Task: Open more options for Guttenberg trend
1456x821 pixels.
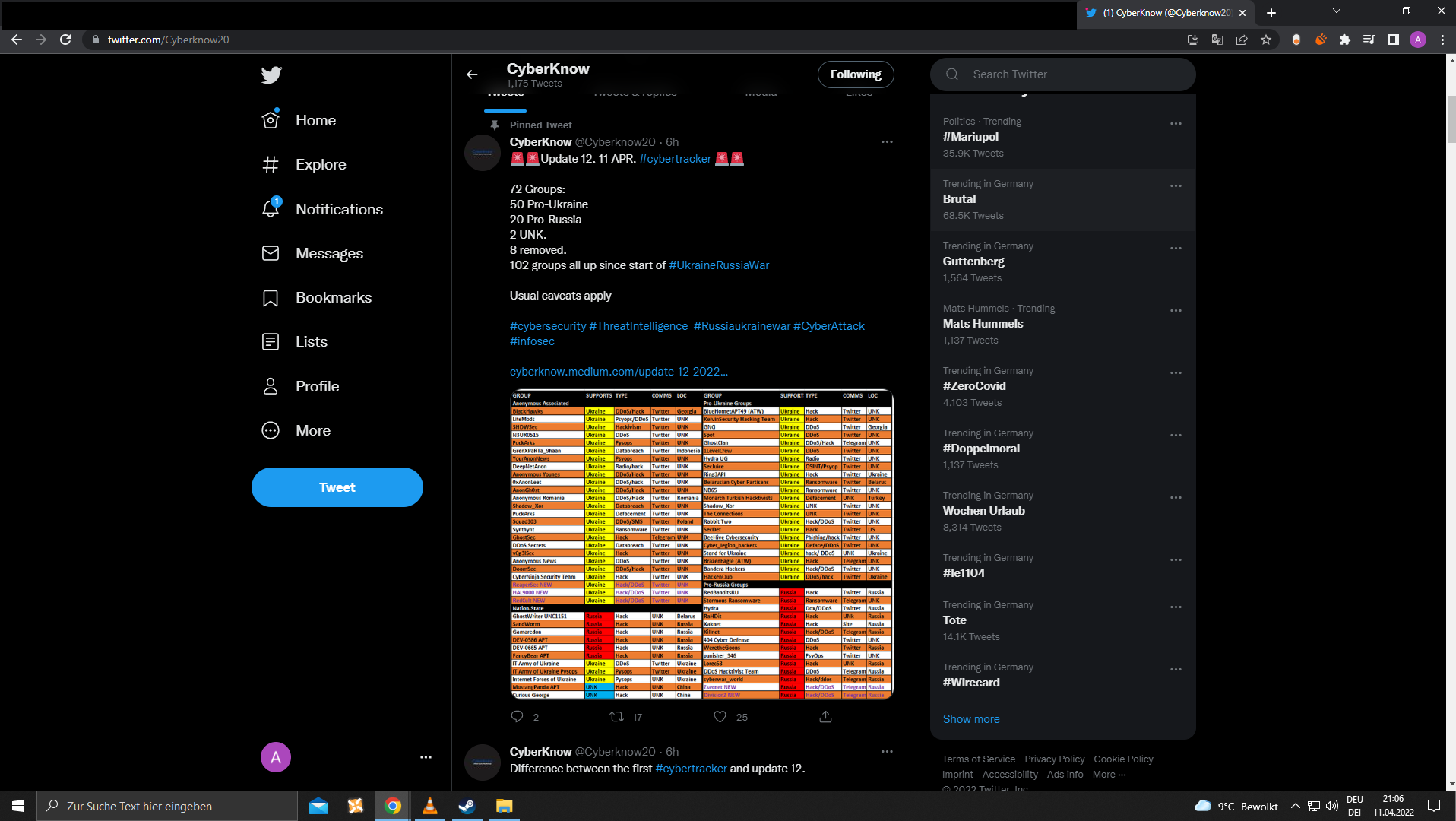Action: click(x=1176, y=249)
